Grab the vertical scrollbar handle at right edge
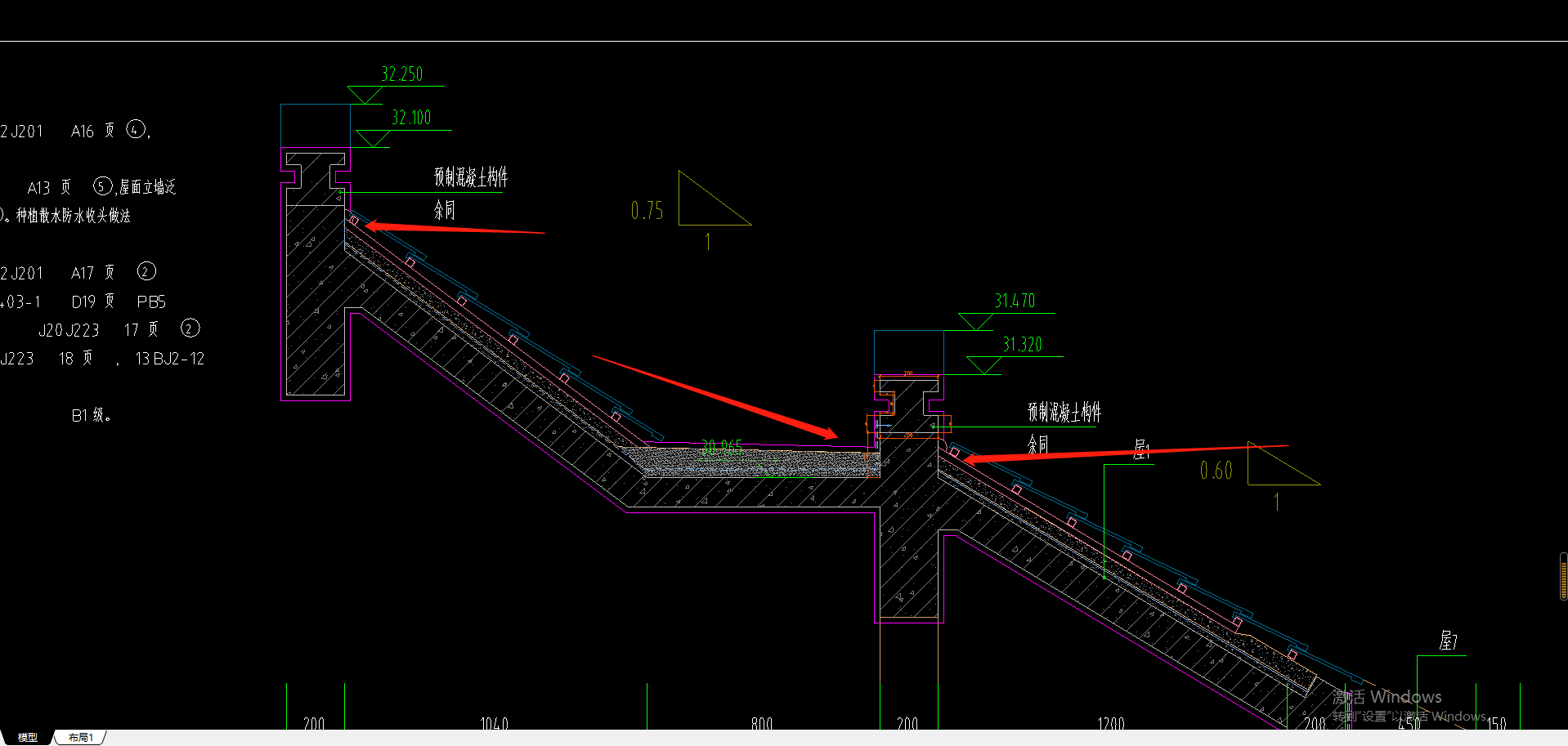 1563,577
